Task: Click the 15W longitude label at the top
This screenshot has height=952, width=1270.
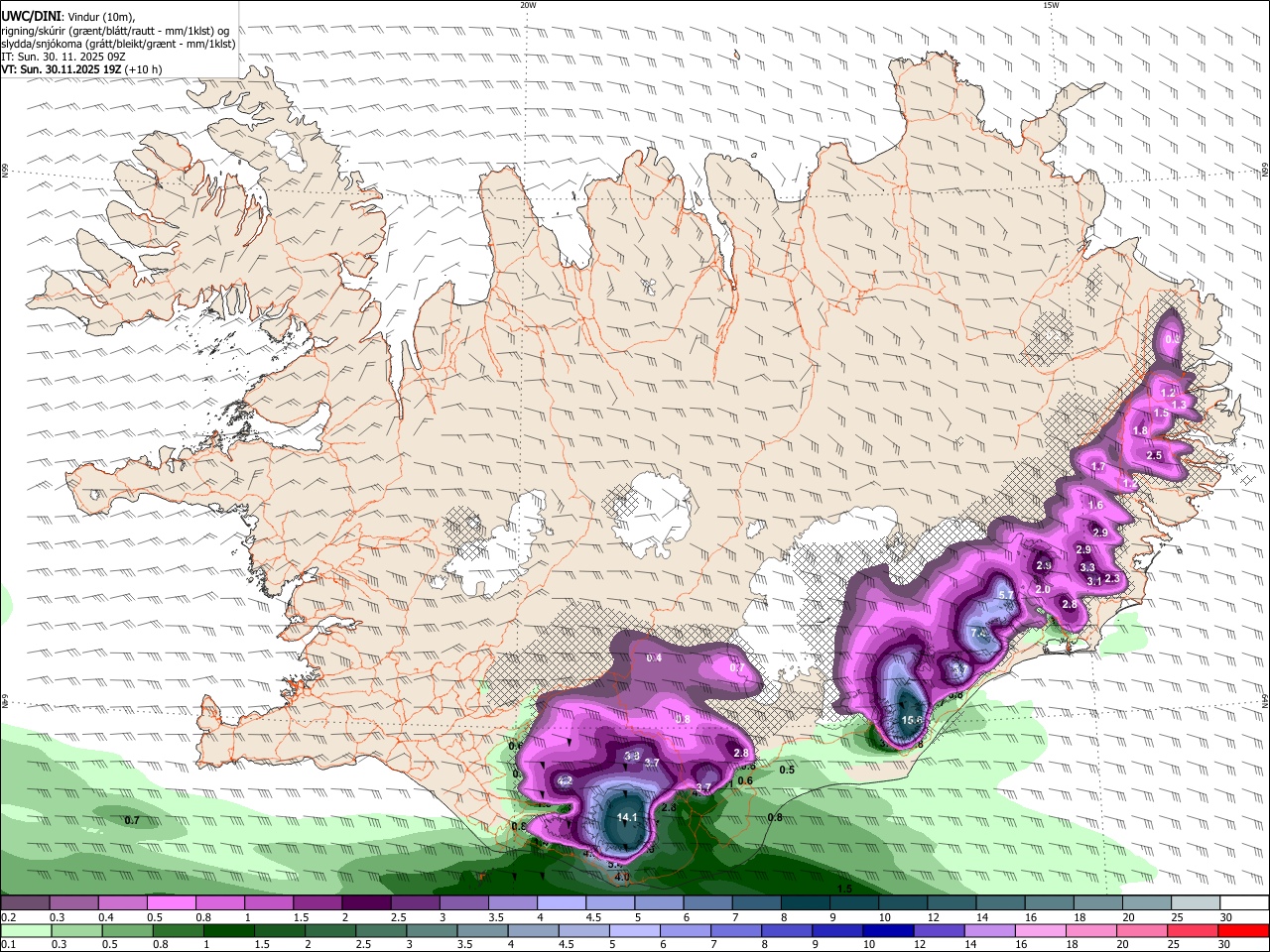Action: [x=1050, y=5]
